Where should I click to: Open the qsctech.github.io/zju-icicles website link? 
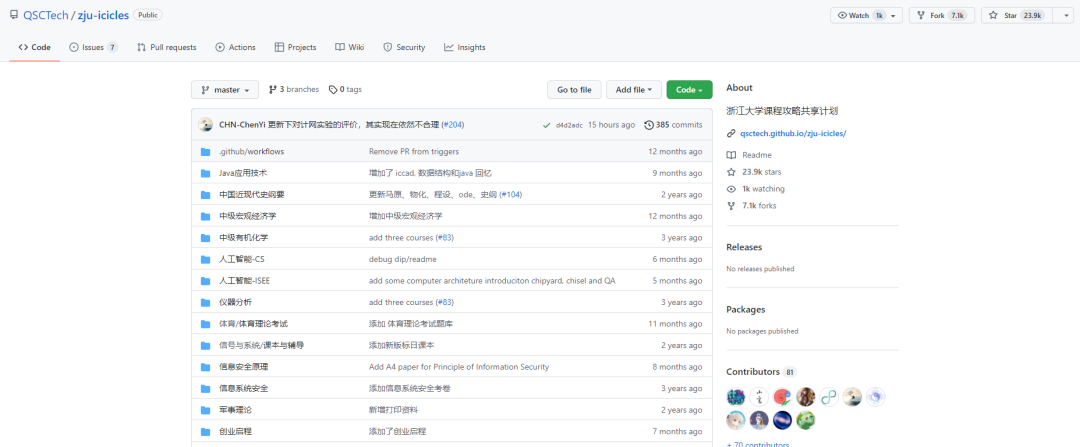coord(792,134)
